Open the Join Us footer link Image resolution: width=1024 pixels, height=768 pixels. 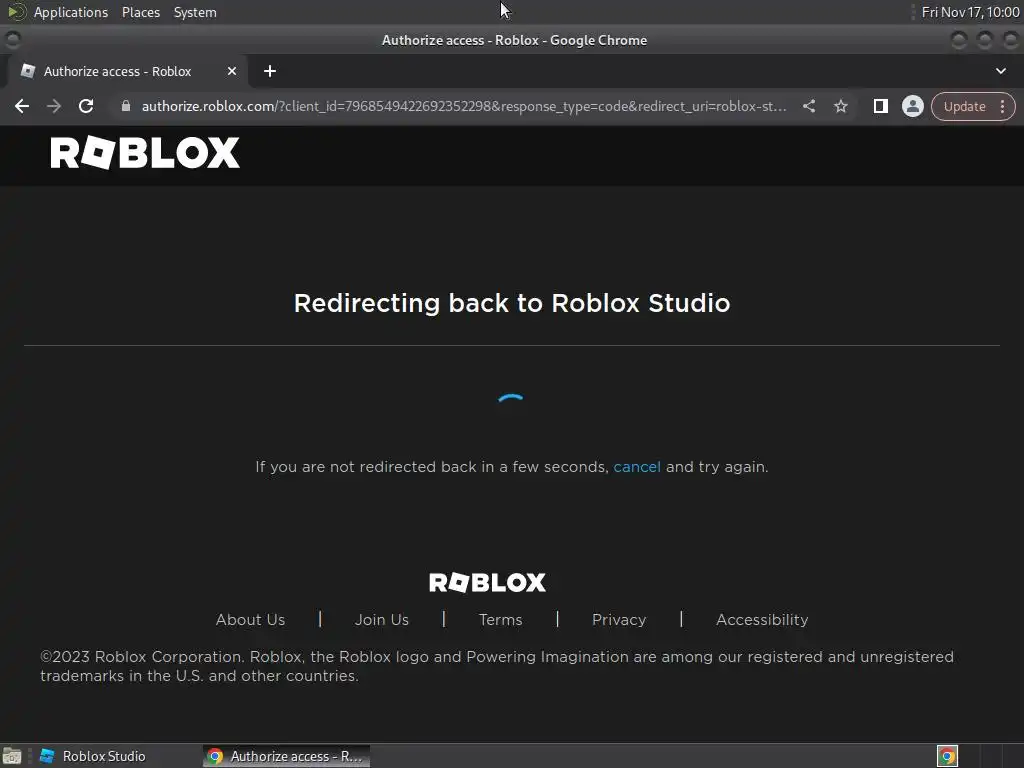[x=381, y=620]
